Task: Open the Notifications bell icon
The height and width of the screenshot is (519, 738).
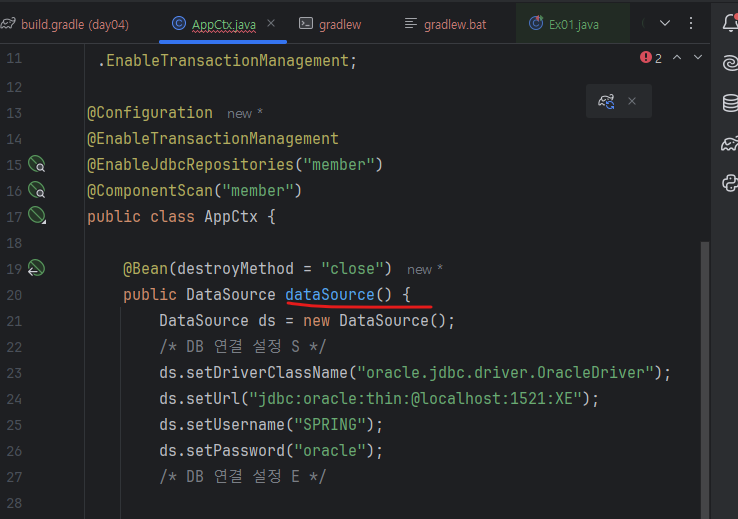Action: (x=730, y=22)
